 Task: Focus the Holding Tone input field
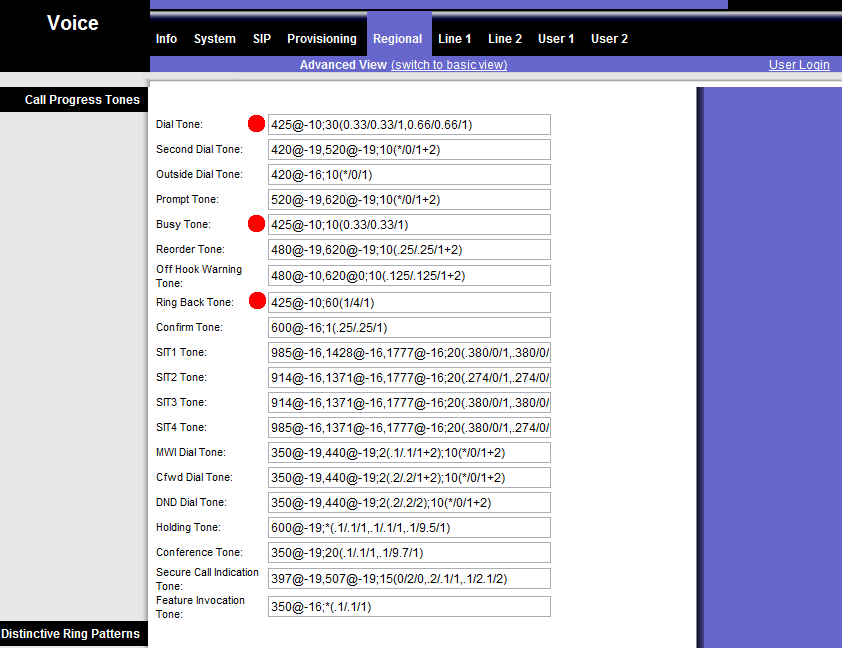coord(409,528)
